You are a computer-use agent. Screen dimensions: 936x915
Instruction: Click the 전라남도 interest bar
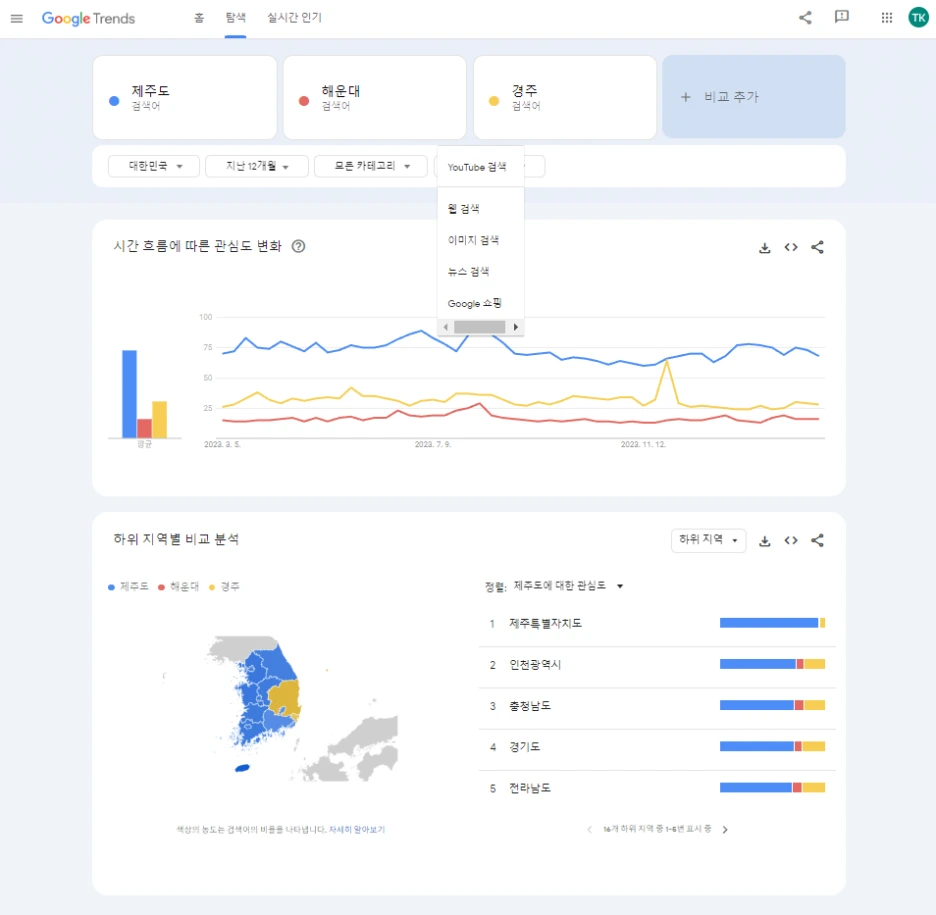point(772,788)
